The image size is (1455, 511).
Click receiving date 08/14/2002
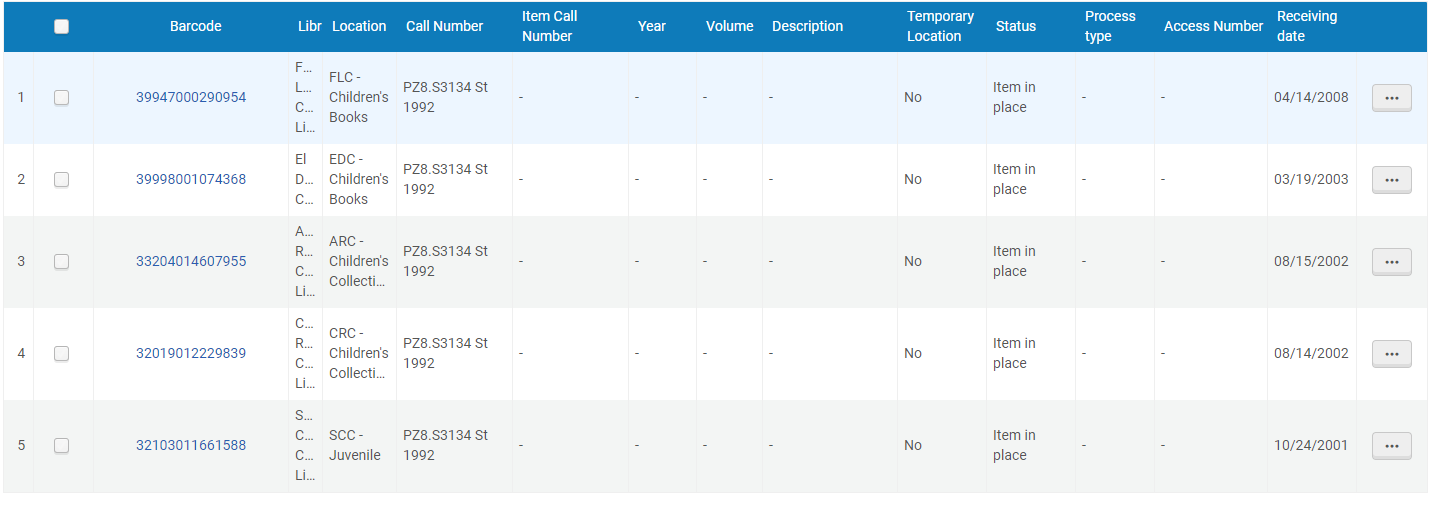coord(1311,354)
